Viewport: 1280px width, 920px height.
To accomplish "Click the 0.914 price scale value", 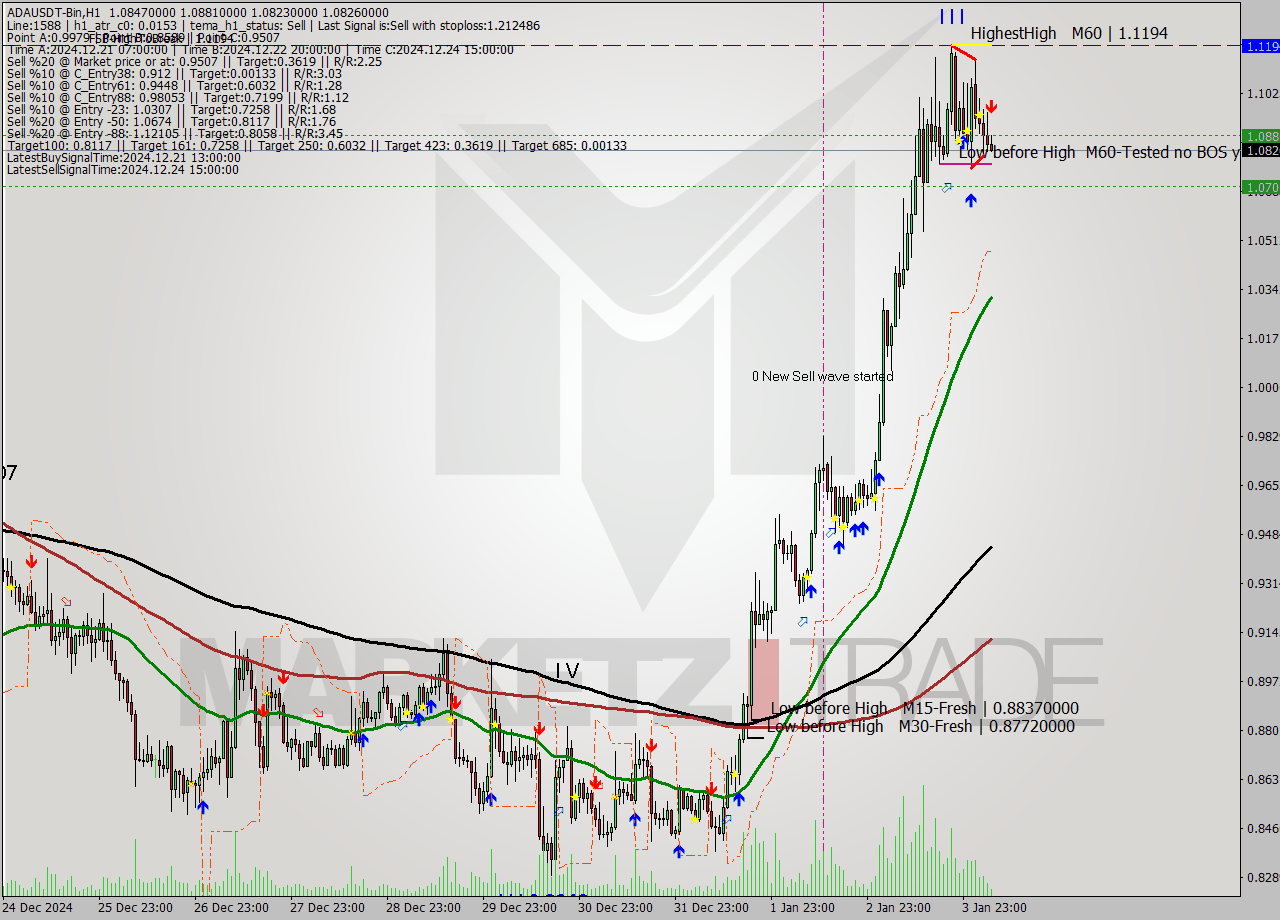I will (1262, 632).
